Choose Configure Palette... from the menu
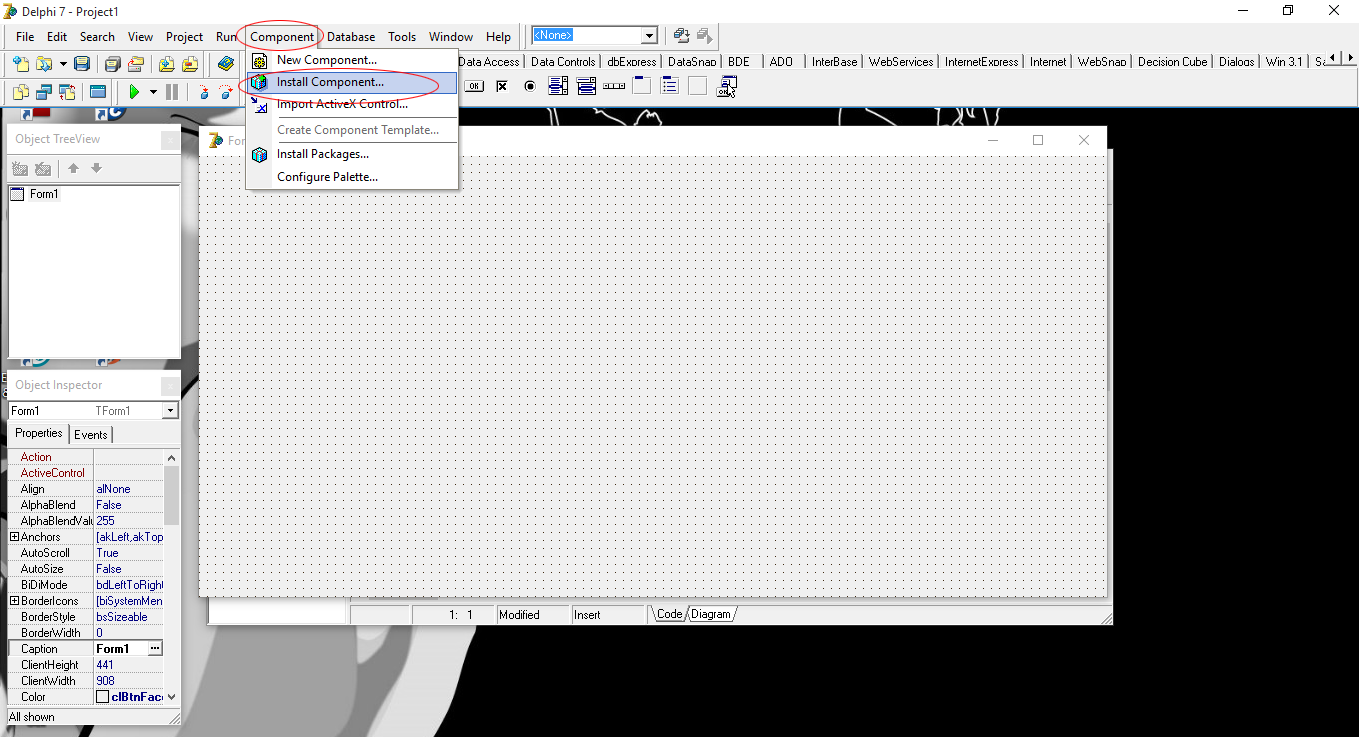Screen dimensions: 1360x737 (x=351, y=177)
